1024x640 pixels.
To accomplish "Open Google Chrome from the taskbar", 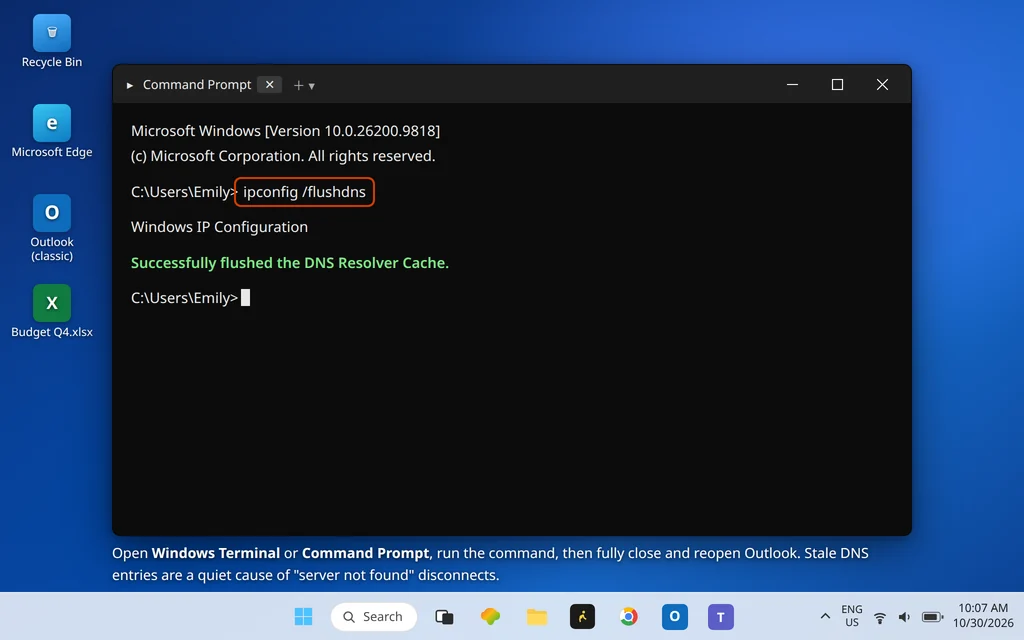I will pyautogui.click(x=629, y=616).
